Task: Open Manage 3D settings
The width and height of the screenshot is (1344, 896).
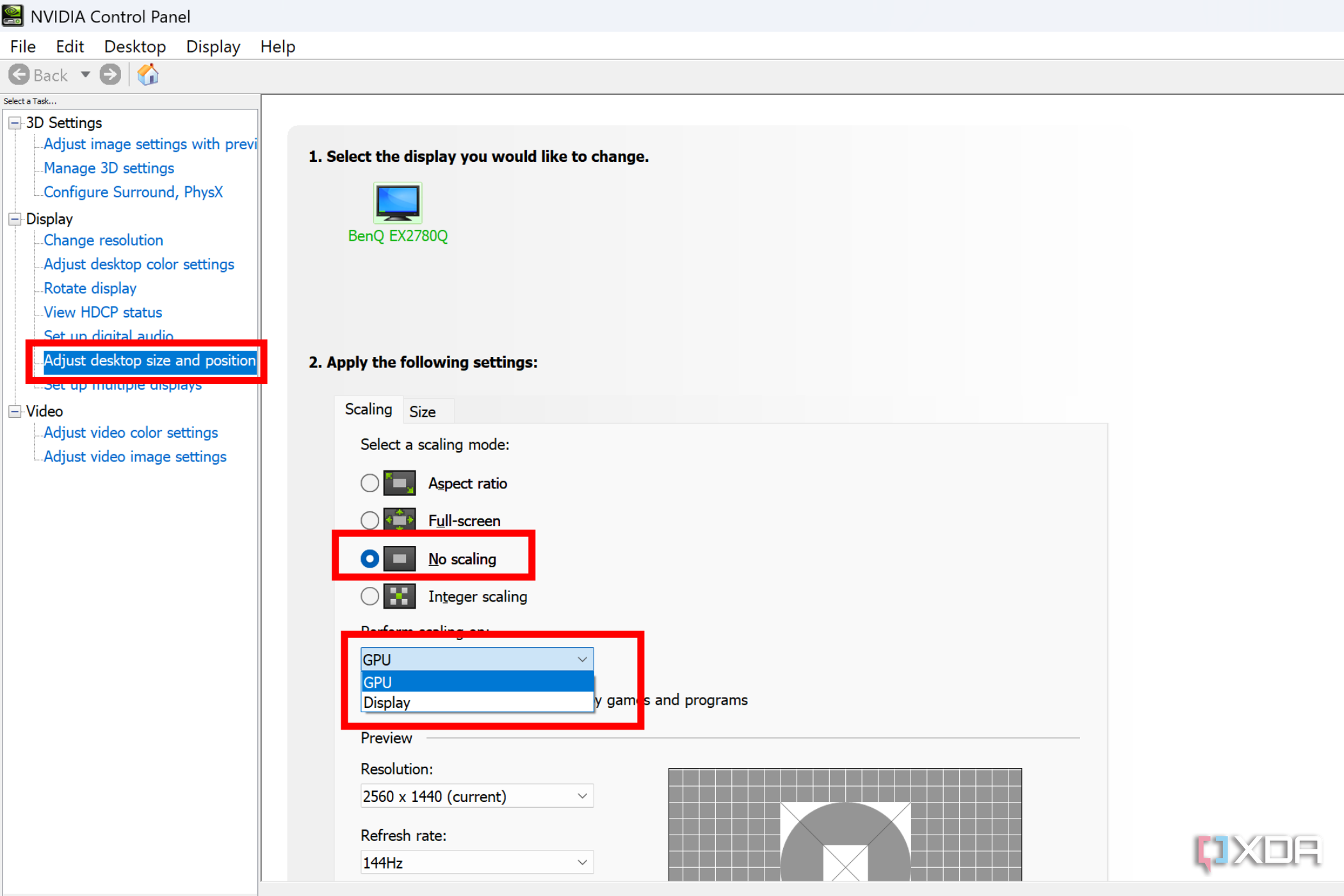Action: (x=109, y=168)
